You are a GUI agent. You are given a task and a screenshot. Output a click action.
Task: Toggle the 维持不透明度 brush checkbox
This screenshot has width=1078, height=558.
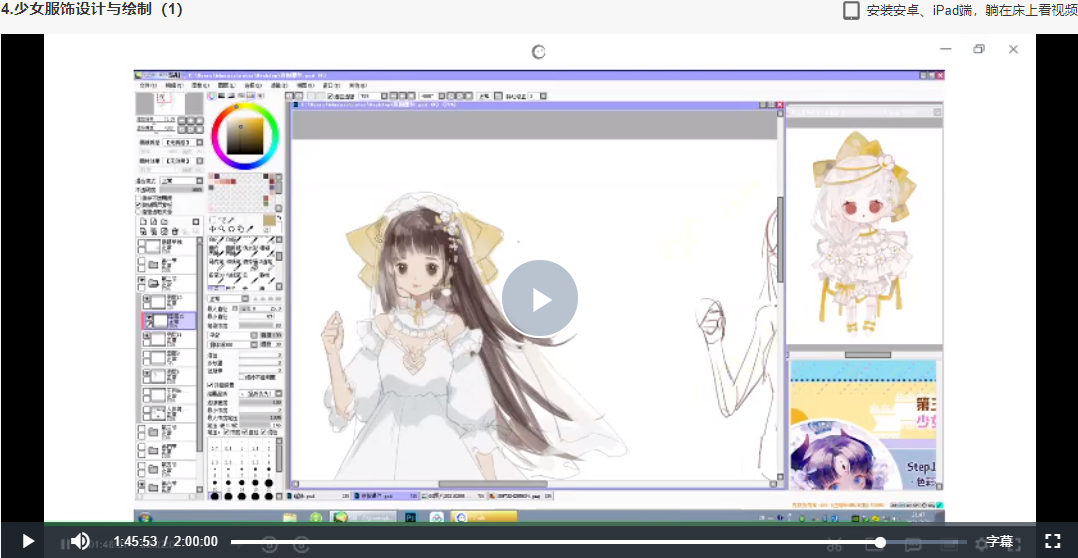click(242, 377)
